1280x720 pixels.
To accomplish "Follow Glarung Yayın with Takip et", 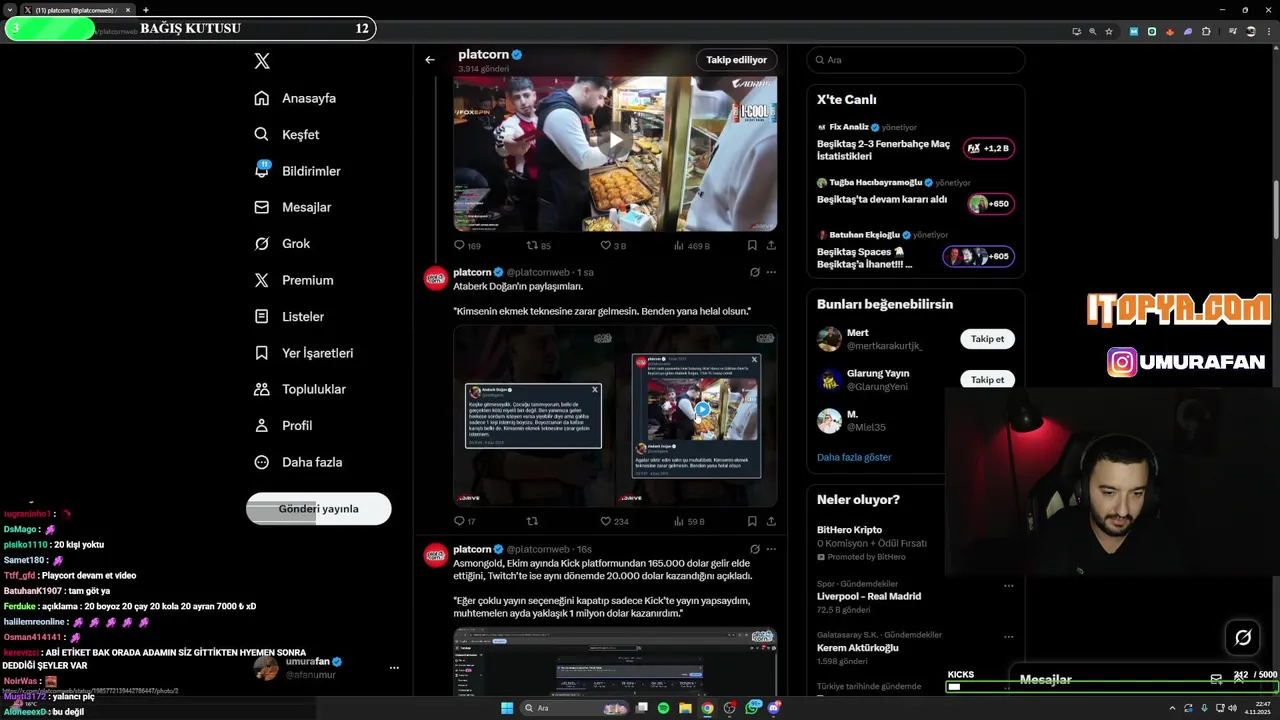I will click(988, 380).
